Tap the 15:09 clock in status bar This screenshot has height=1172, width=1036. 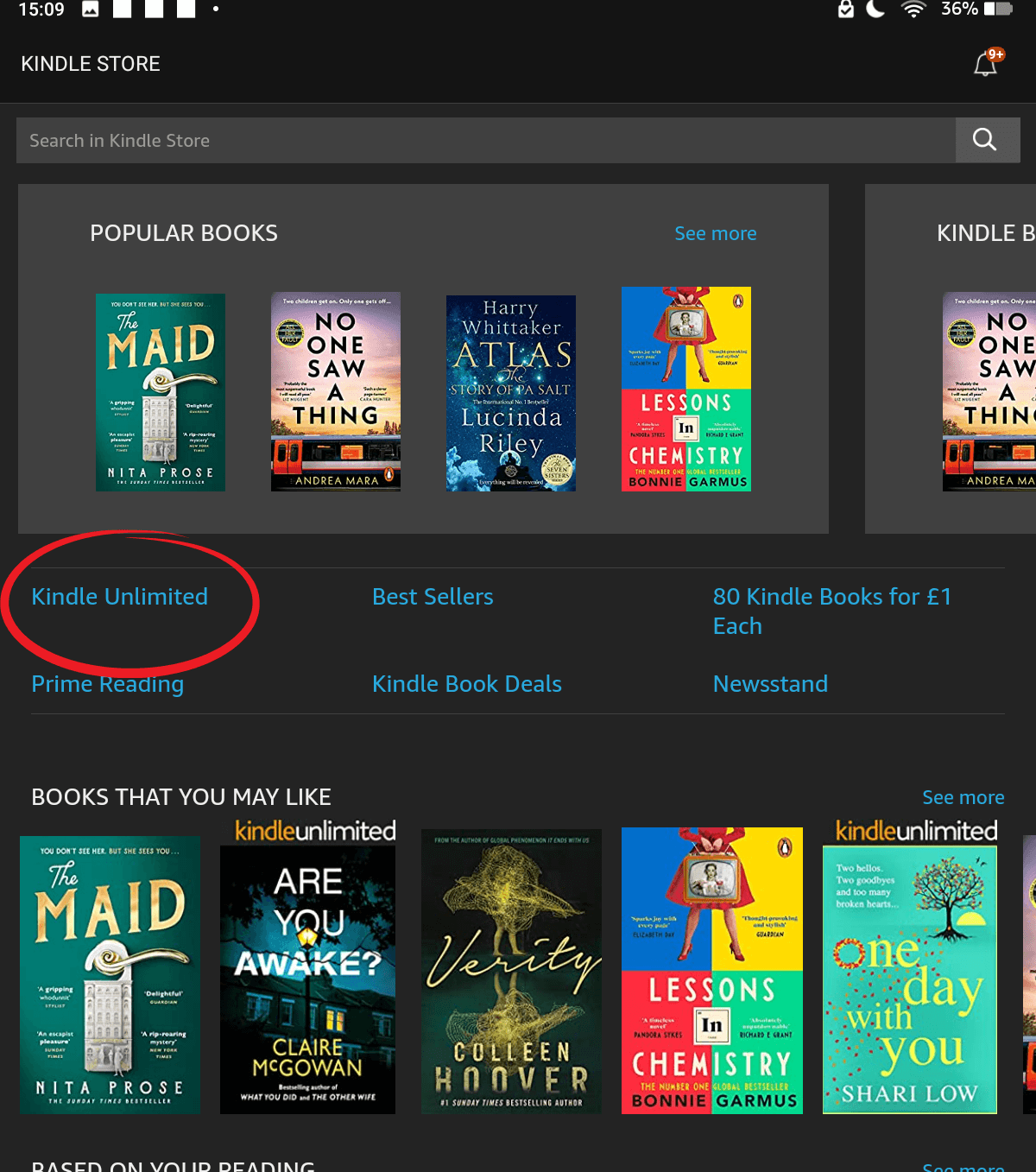coord(41,10)
